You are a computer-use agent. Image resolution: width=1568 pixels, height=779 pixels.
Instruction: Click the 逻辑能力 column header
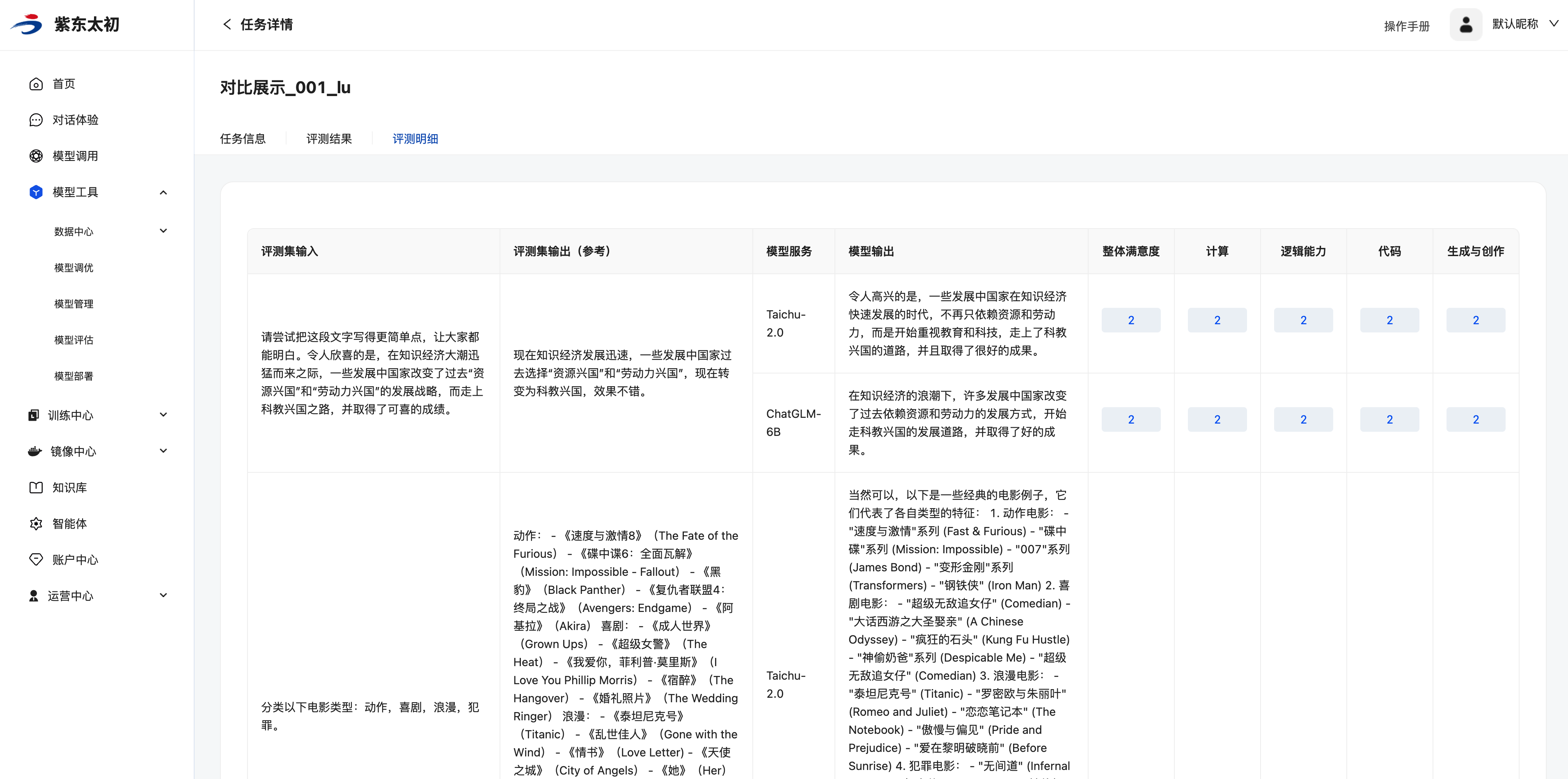coord(1303,251)
